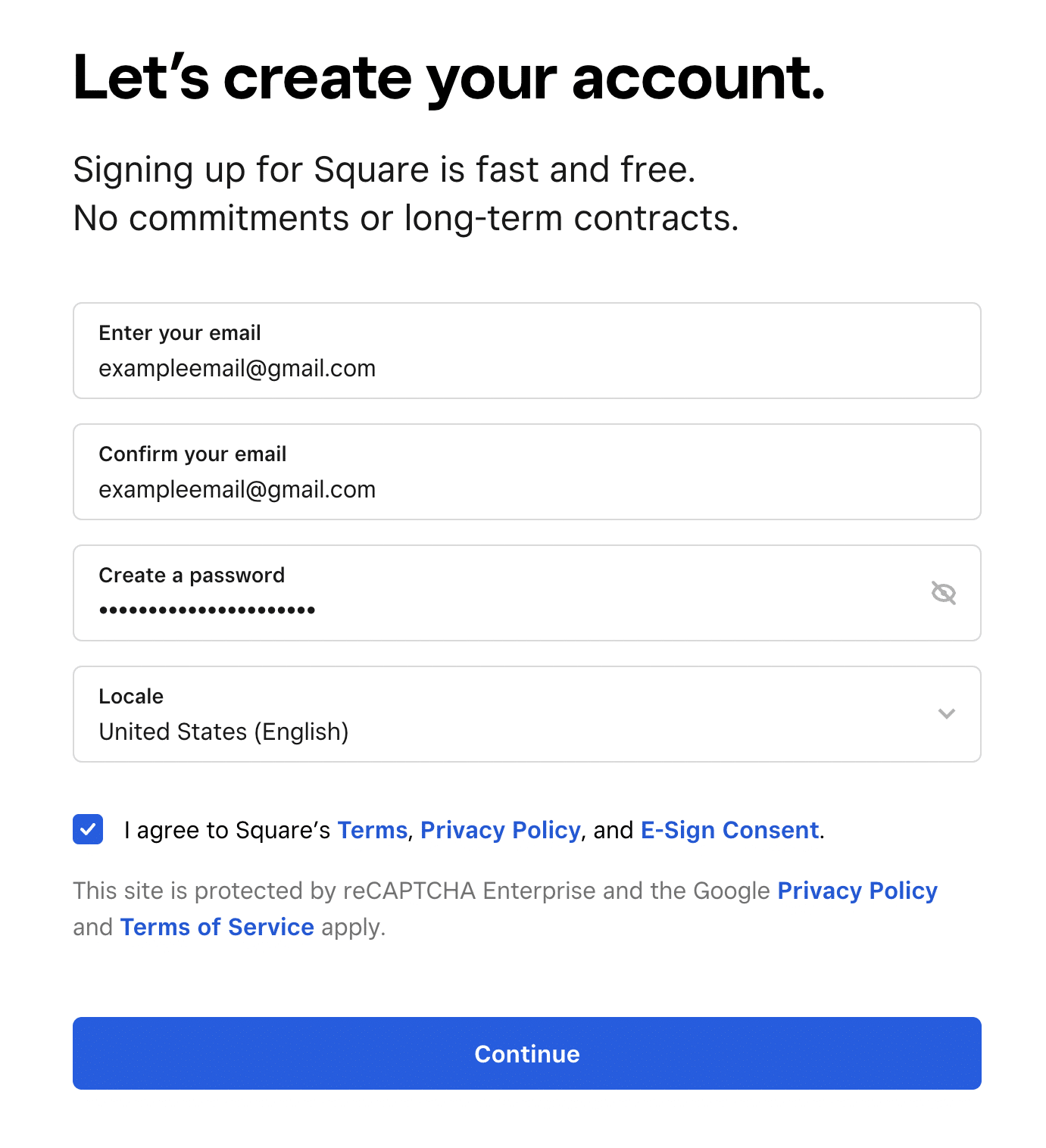
Task: Open the Terms of Service link
Action: 217,927
